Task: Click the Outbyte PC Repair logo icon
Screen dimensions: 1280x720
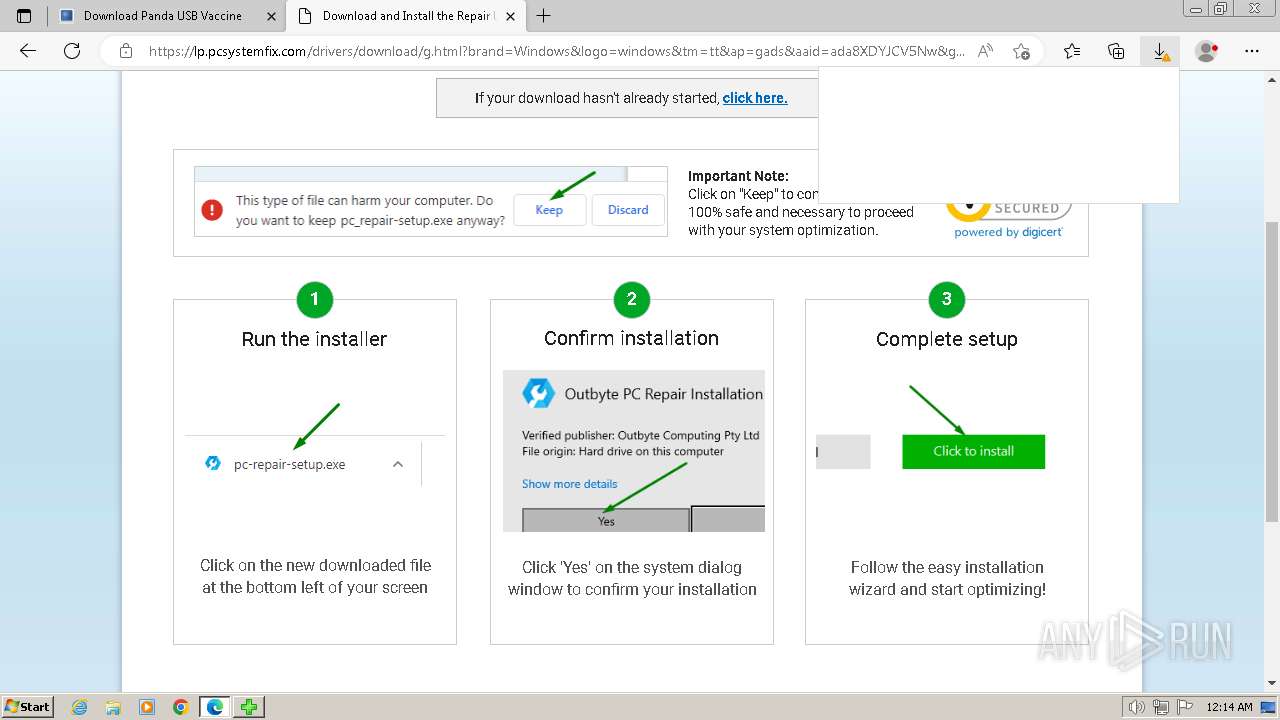Action: pyautogui.click(x=539, y=393)
